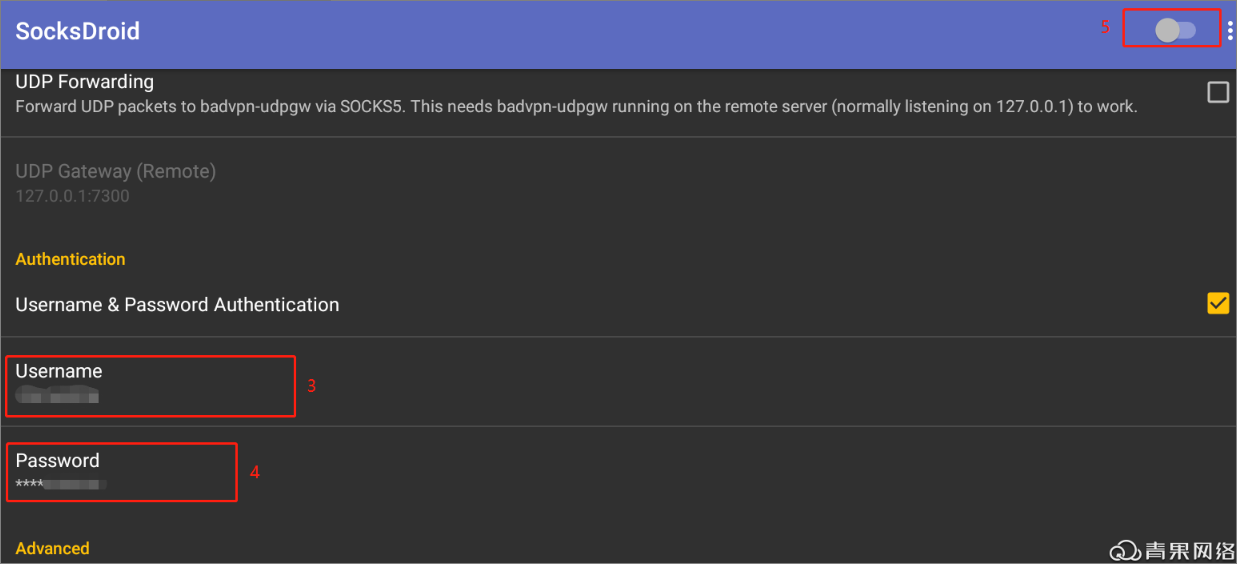Open the three-dot overflow menu
The height and width of the screenshot is (564, 1237).
(1230, 30)
